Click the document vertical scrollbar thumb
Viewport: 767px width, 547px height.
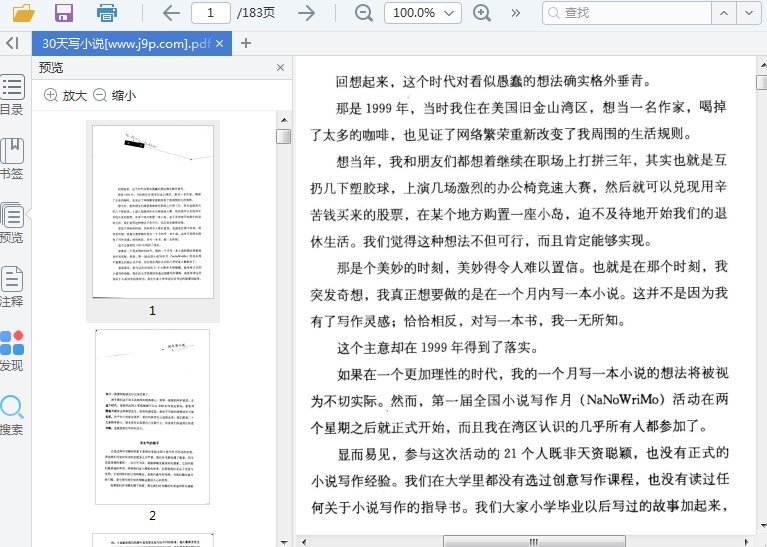[762, 82]
